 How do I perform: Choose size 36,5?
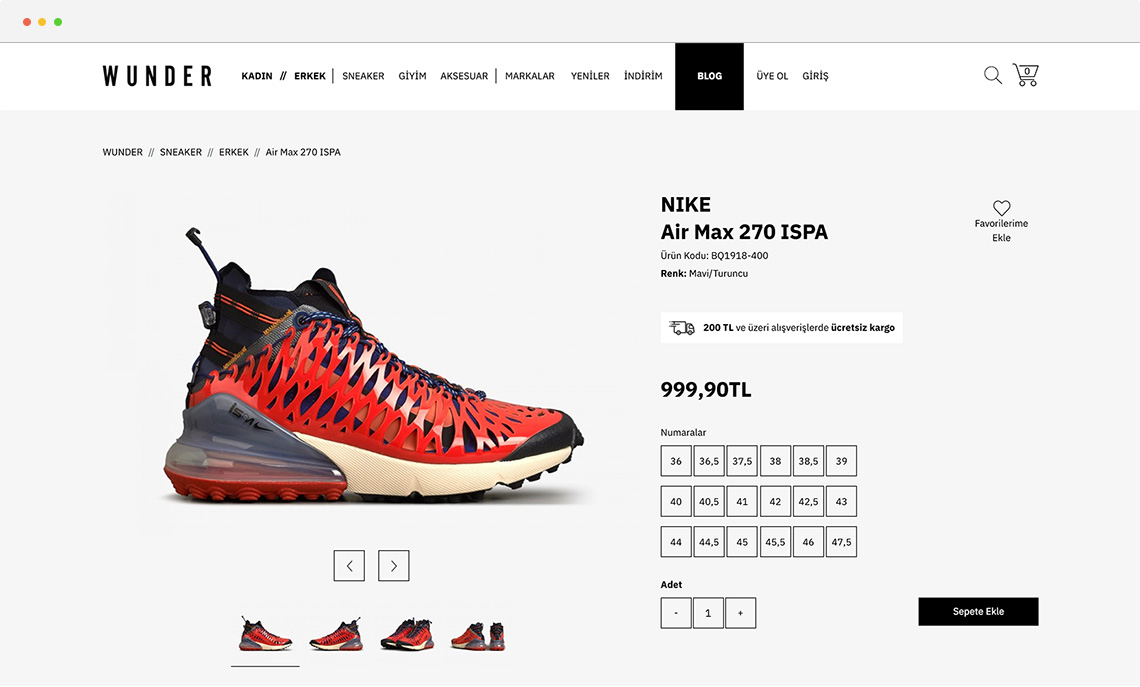[709, 461]
